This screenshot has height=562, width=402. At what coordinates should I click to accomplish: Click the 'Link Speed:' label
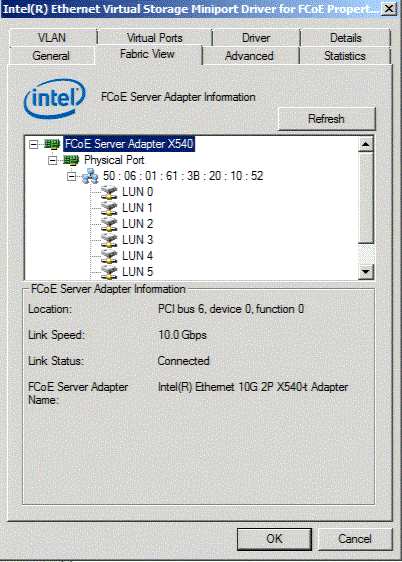56,335
